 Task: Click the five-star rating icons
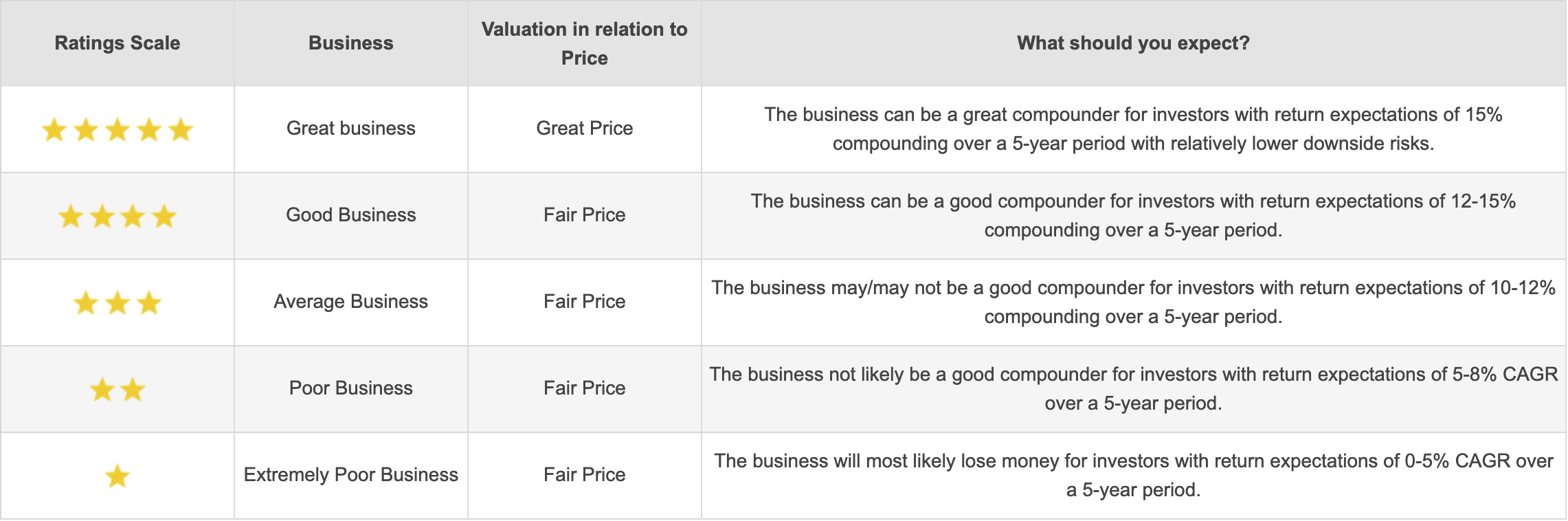pyautogui.click(x=117, y=129)
